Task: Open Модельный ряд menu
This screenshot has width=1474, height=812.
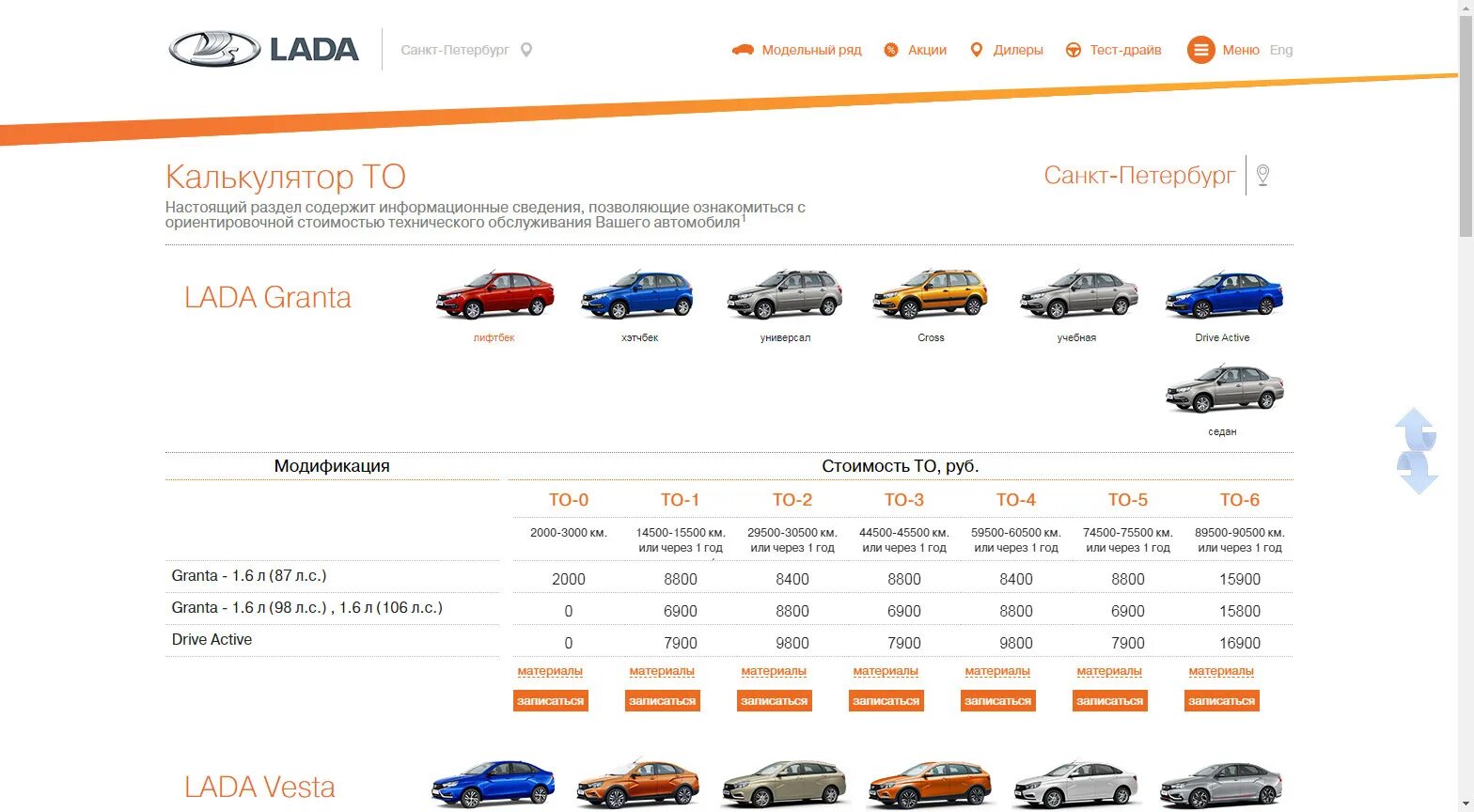Action: (x=811, y=50)
